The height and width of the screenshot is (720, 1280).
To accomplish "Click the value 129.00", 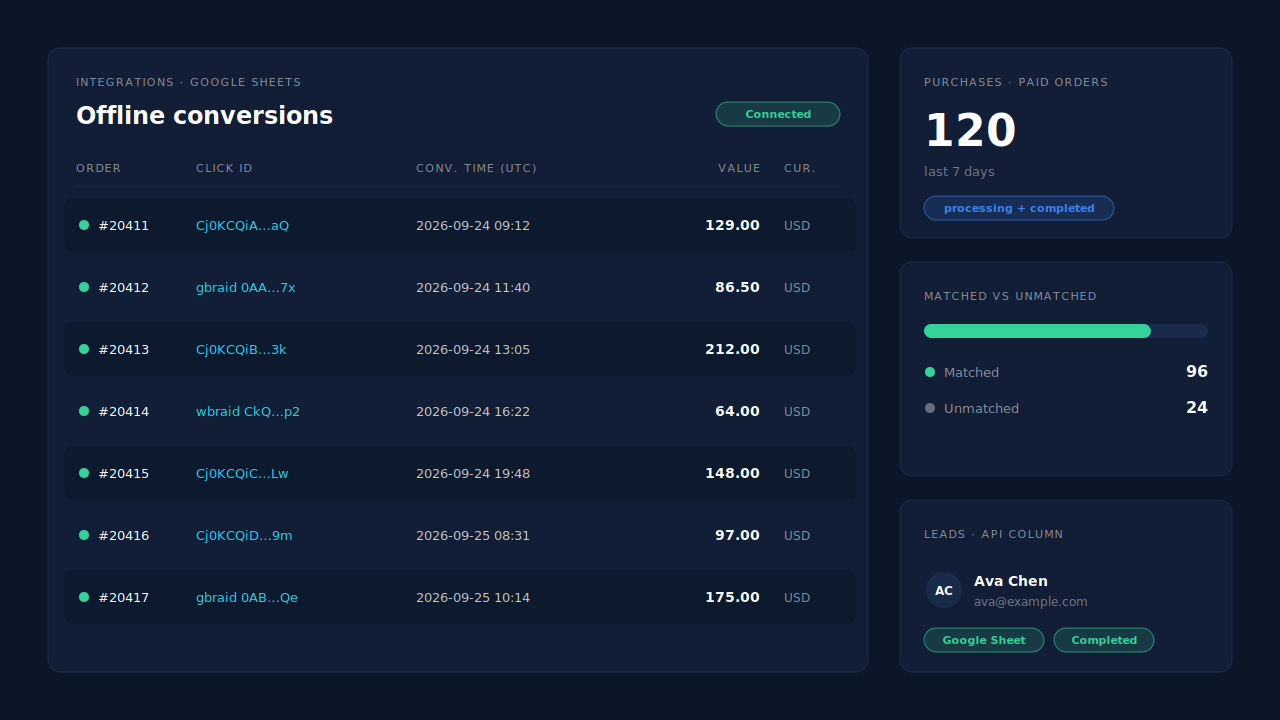I will tap(732, 225).
